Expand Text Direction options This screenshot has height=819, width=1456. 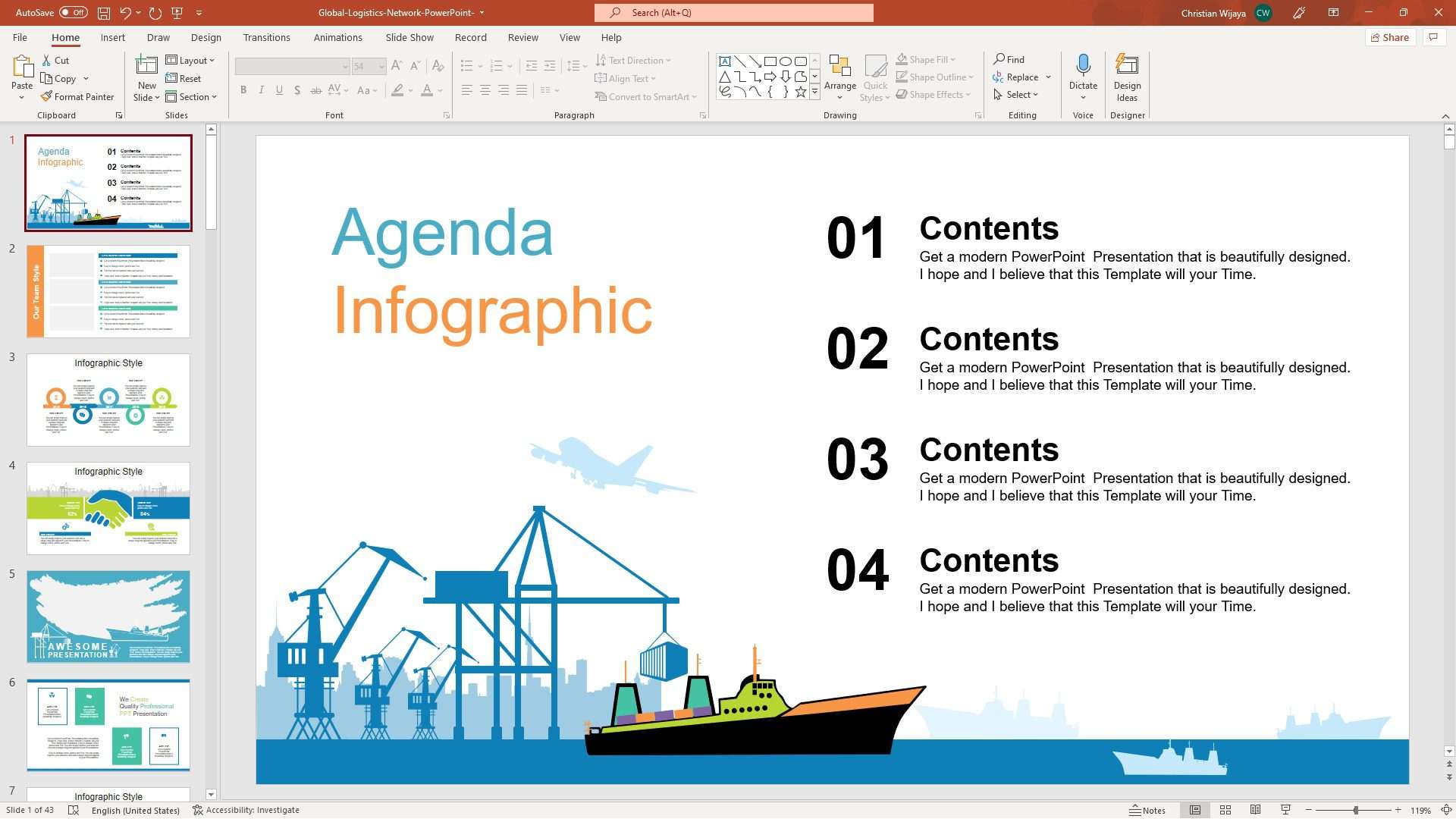pos(633,60)
